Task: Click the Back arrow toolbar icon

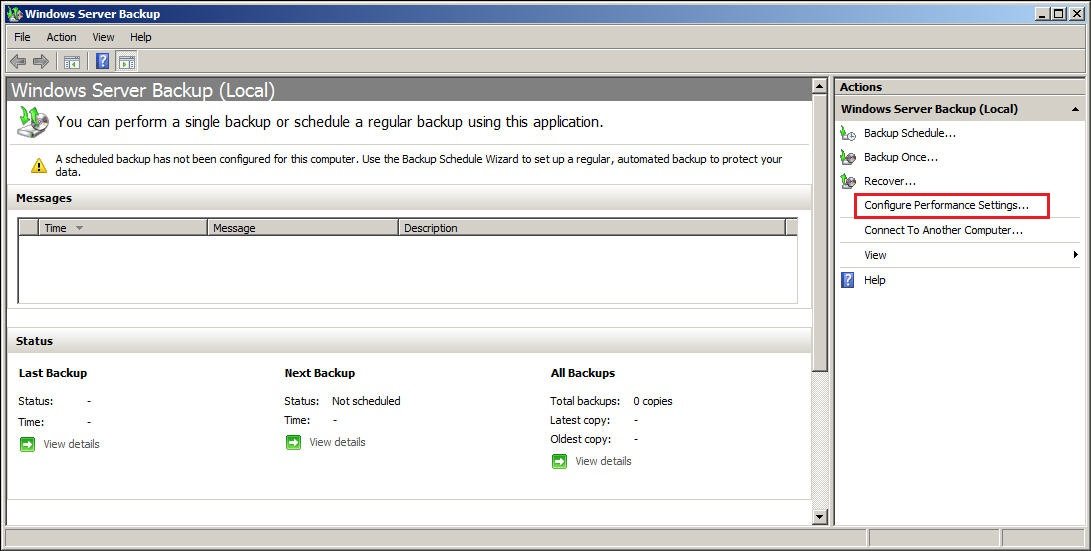Action: click(18, 61)
